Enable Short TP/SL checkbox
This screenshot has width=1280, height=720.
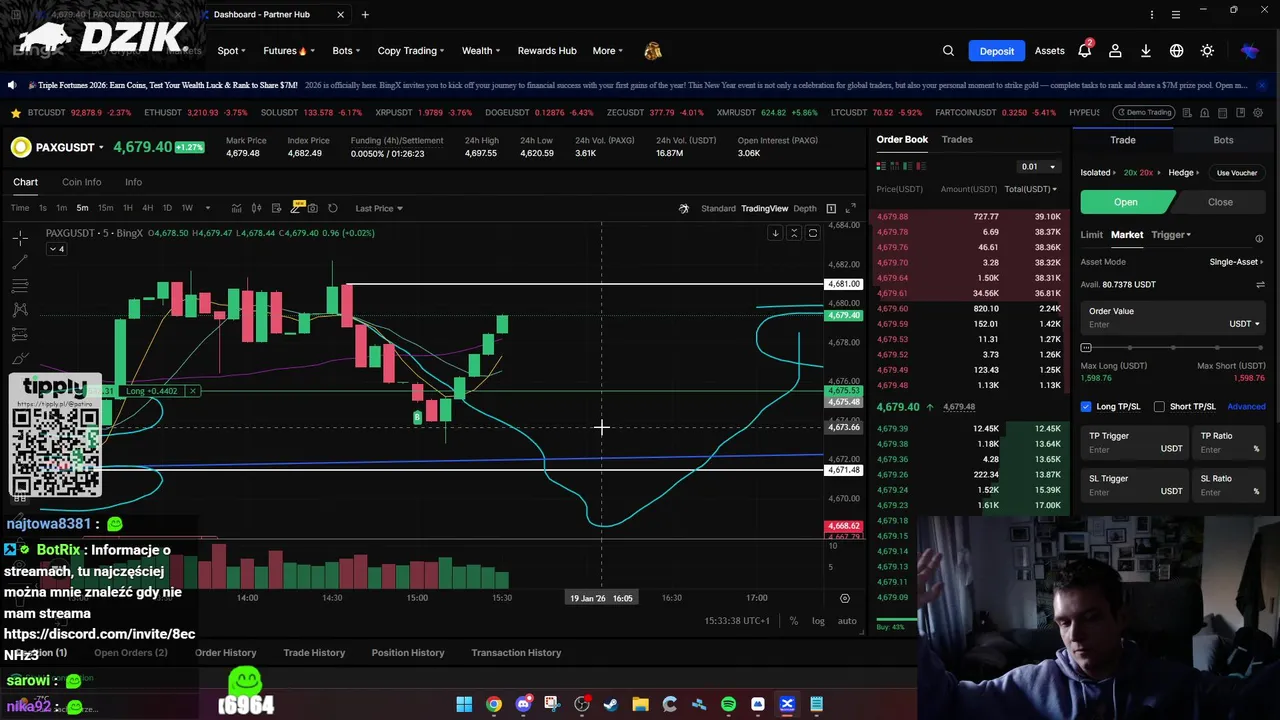coord(1159,406)
